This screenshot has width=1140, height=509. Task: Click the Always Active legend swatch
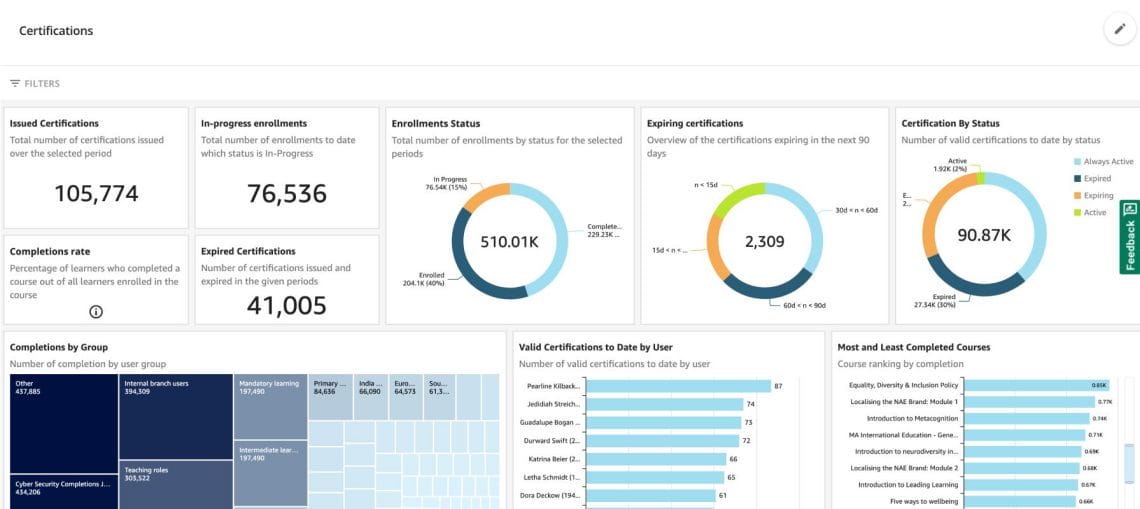[1077, 161]
